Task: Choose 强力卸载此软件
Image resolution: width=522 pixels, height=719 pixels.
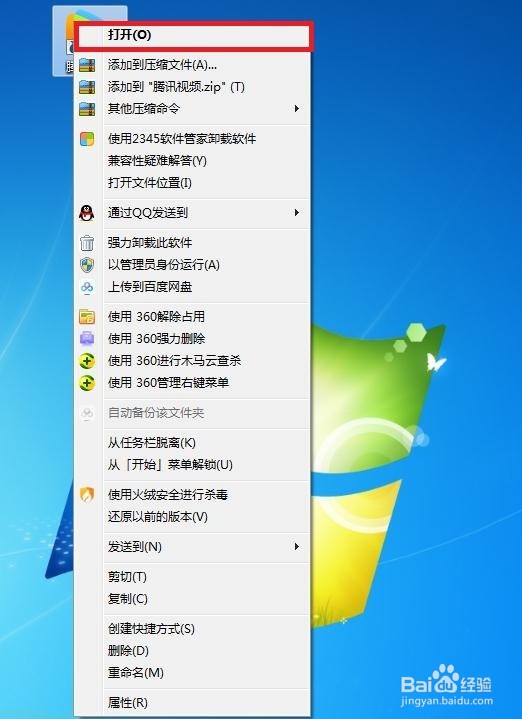Action: [194, 243]
